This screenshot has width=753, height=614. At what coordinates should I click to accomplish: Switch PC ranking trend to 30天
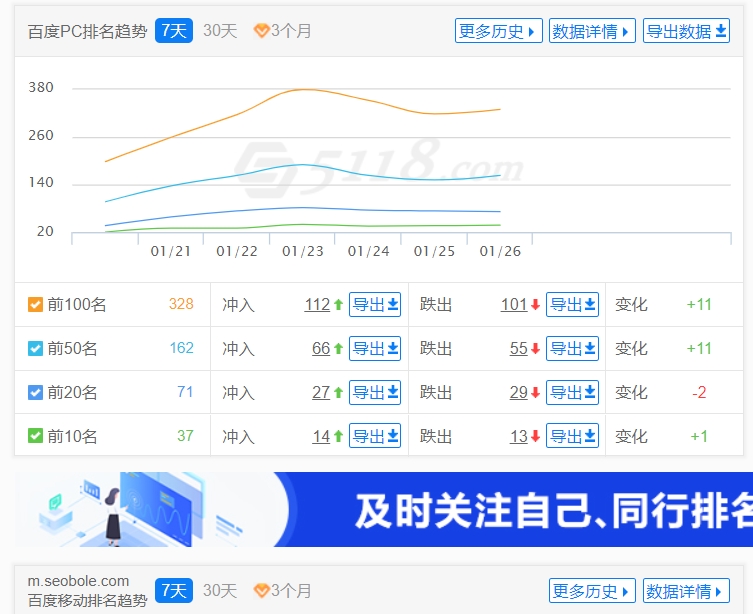pyautogui.click(x=220, y=31)
